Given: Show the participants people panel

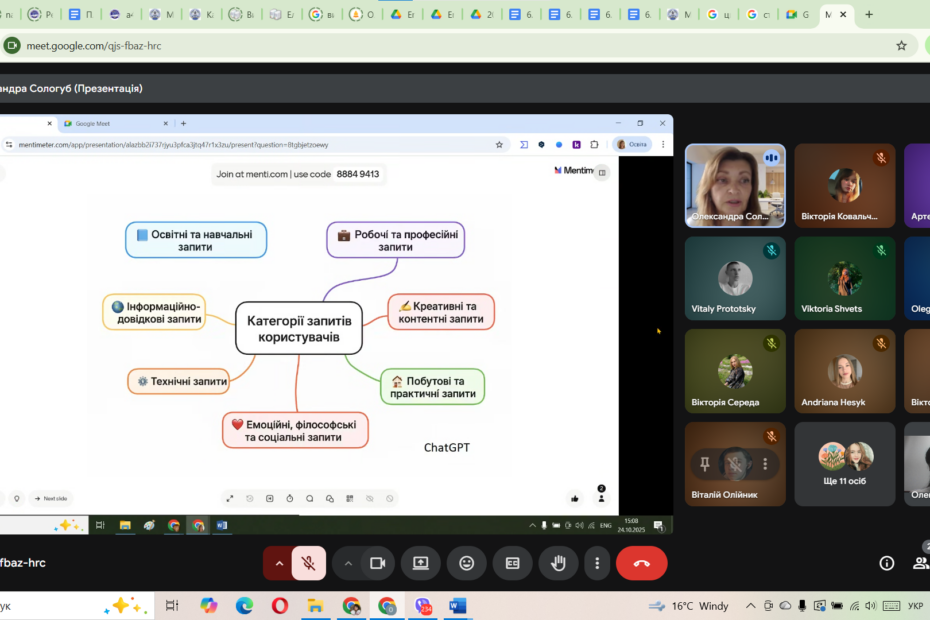Looking at the screenshot, I should click(x=920, y=563).
